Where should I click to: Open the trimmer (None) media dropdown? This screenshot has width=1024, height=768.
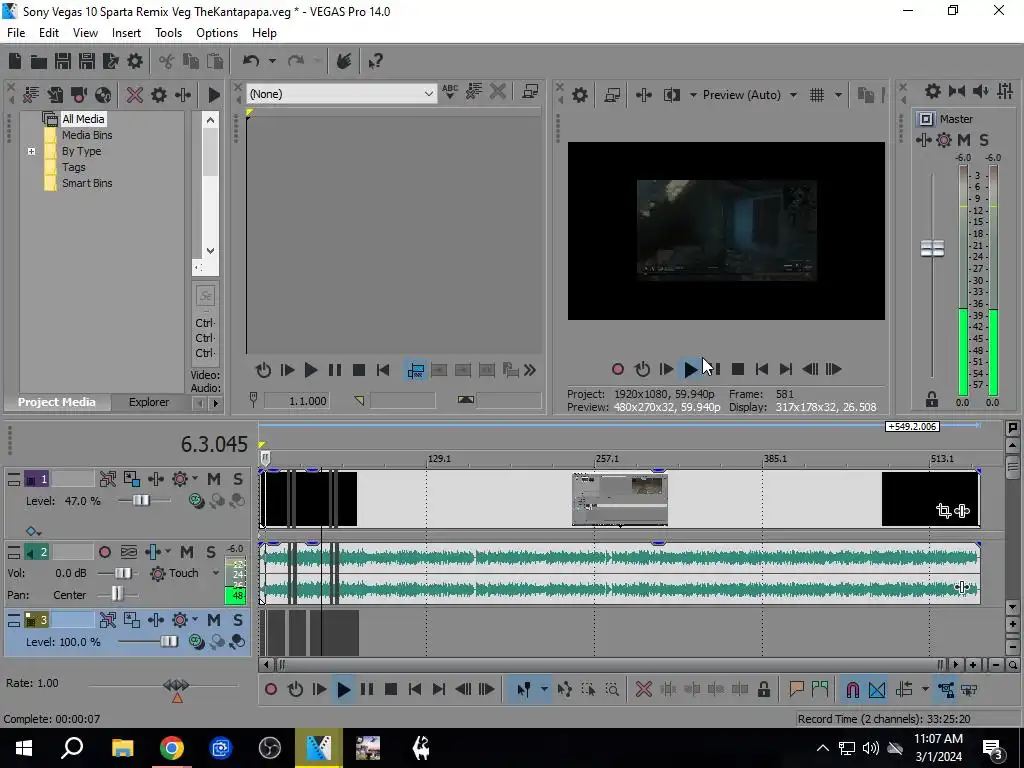[428, 94]
